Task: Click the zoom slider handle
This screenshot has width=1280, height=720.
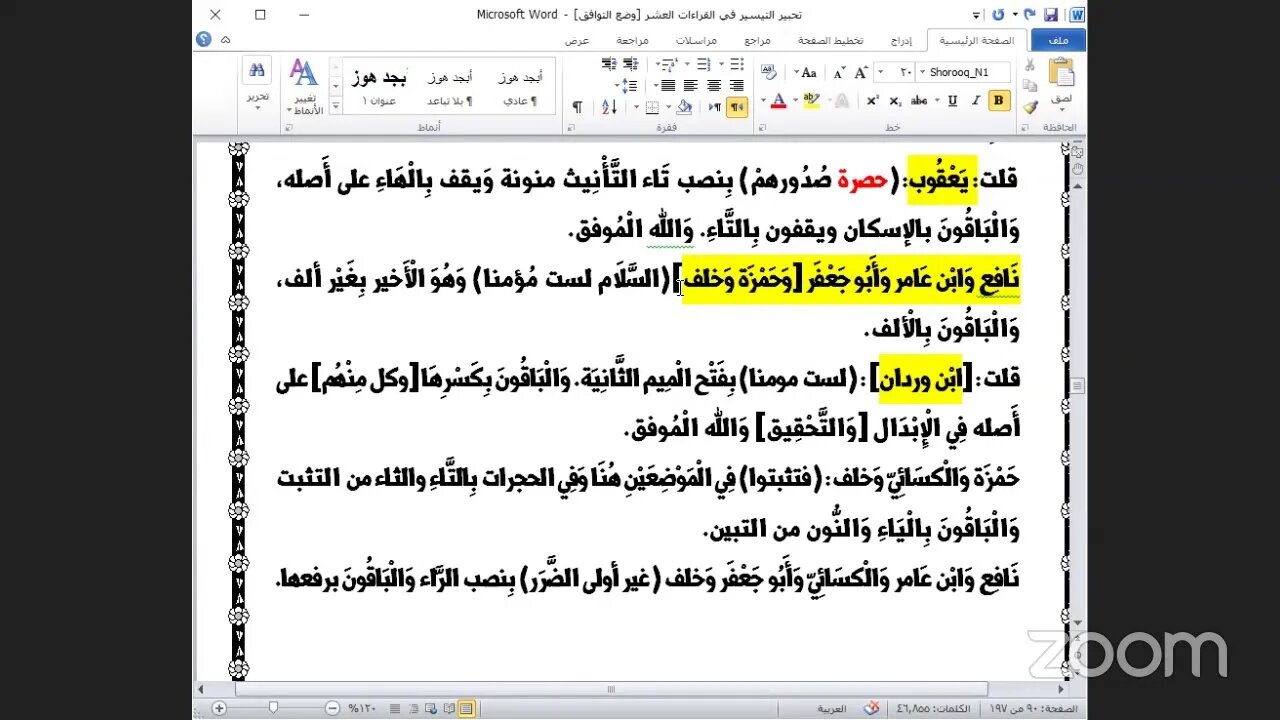Action: [x=274, y=708]
